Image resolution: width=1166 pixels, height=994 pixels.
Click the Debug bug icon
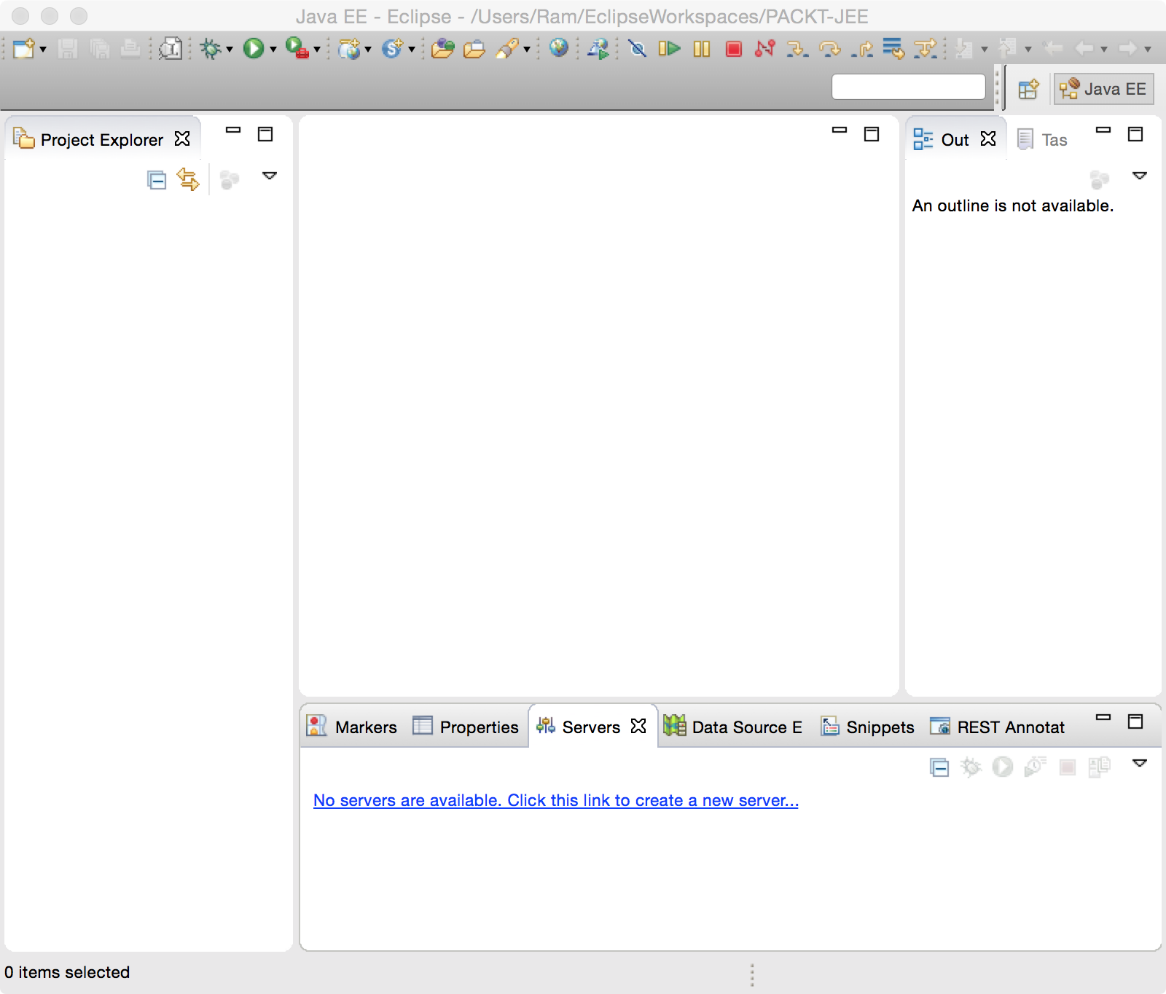[x=211, y=49]
